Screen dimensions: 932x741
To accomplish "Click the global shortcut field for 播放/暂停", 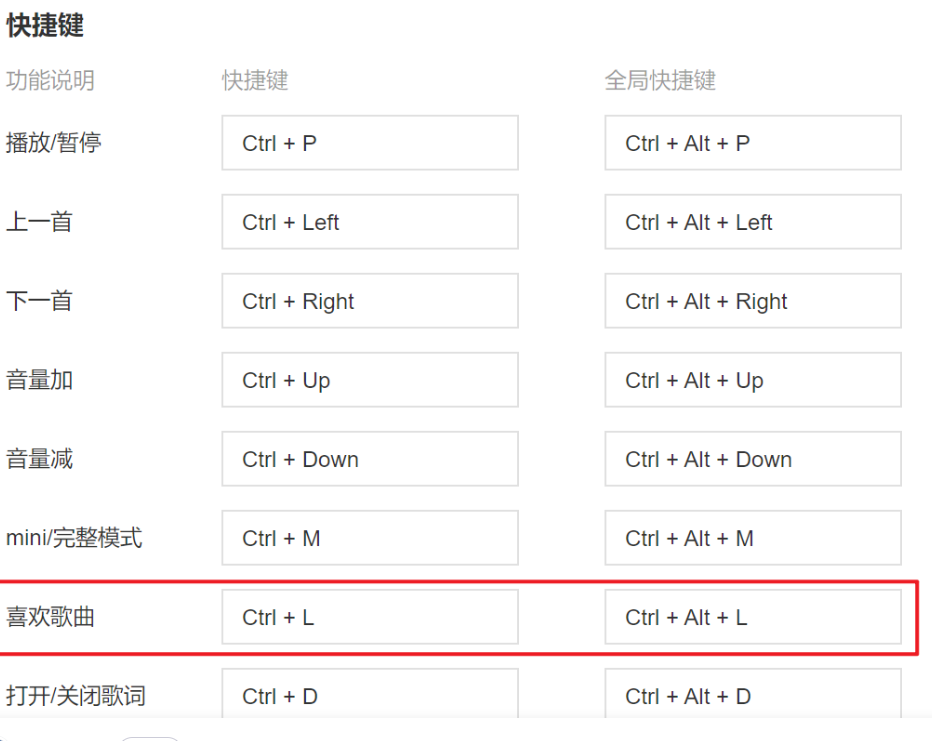I will (752, 143).
